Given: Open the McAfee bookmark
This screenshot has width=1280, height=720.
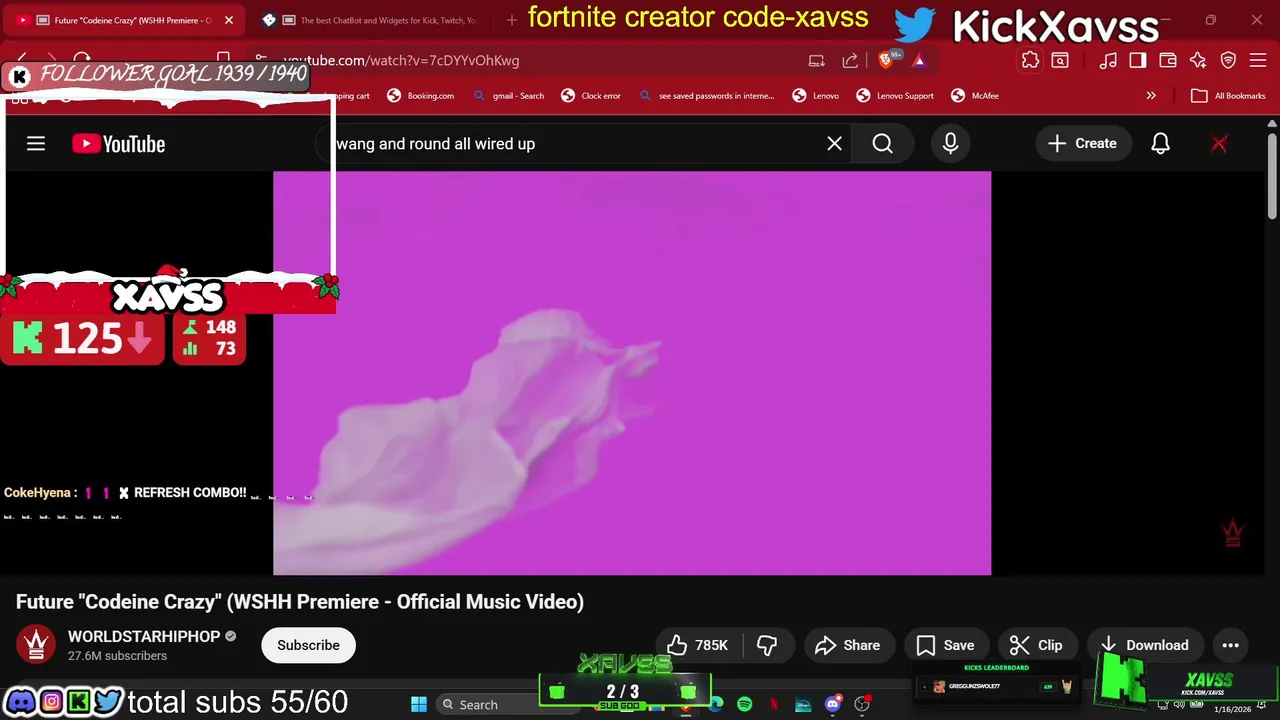Looking at the screenshot, I should [975, 96].
